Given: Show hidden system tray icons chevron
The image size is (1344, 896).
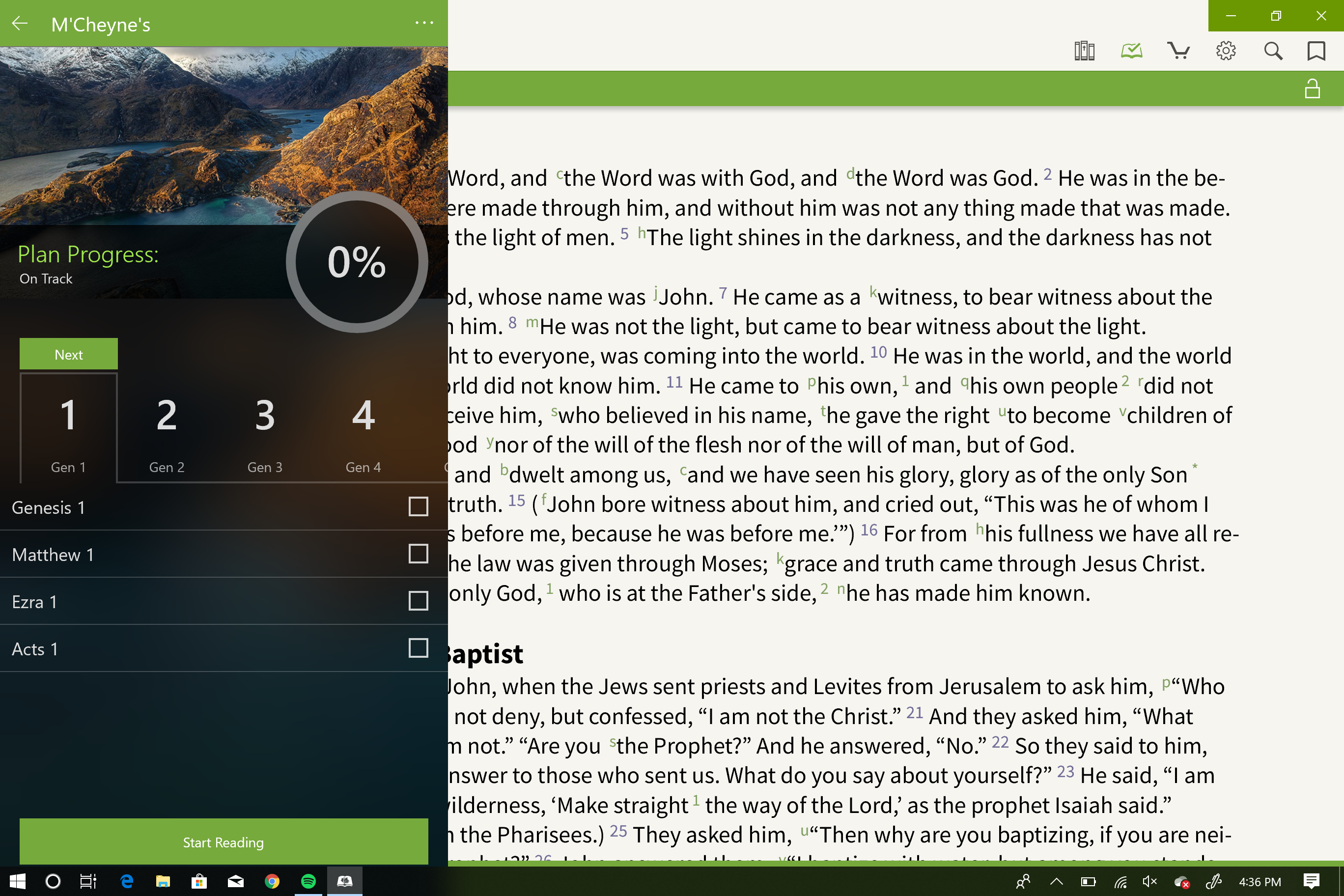Looking at the screenshot, I should pos(1057,882).
